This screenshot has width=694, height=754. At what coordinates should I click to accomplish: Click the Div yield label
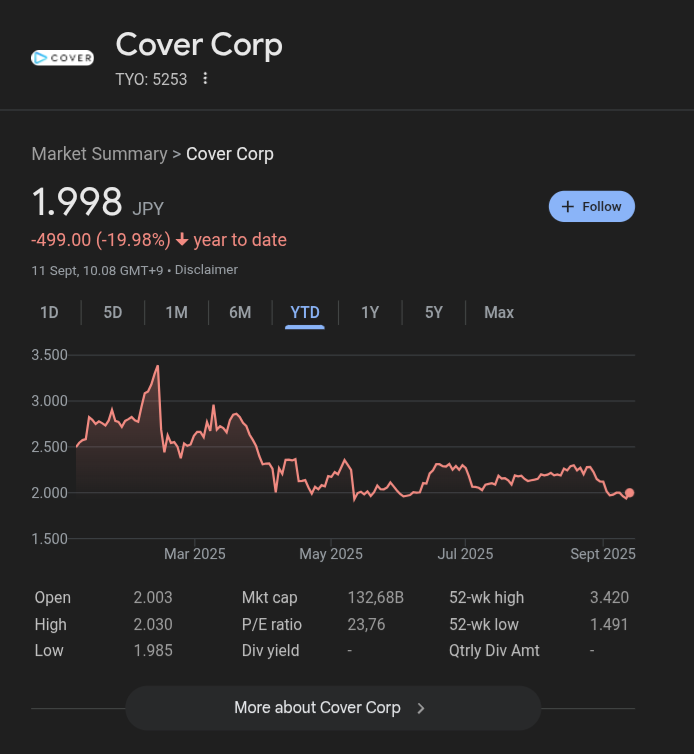pos(270,651)
